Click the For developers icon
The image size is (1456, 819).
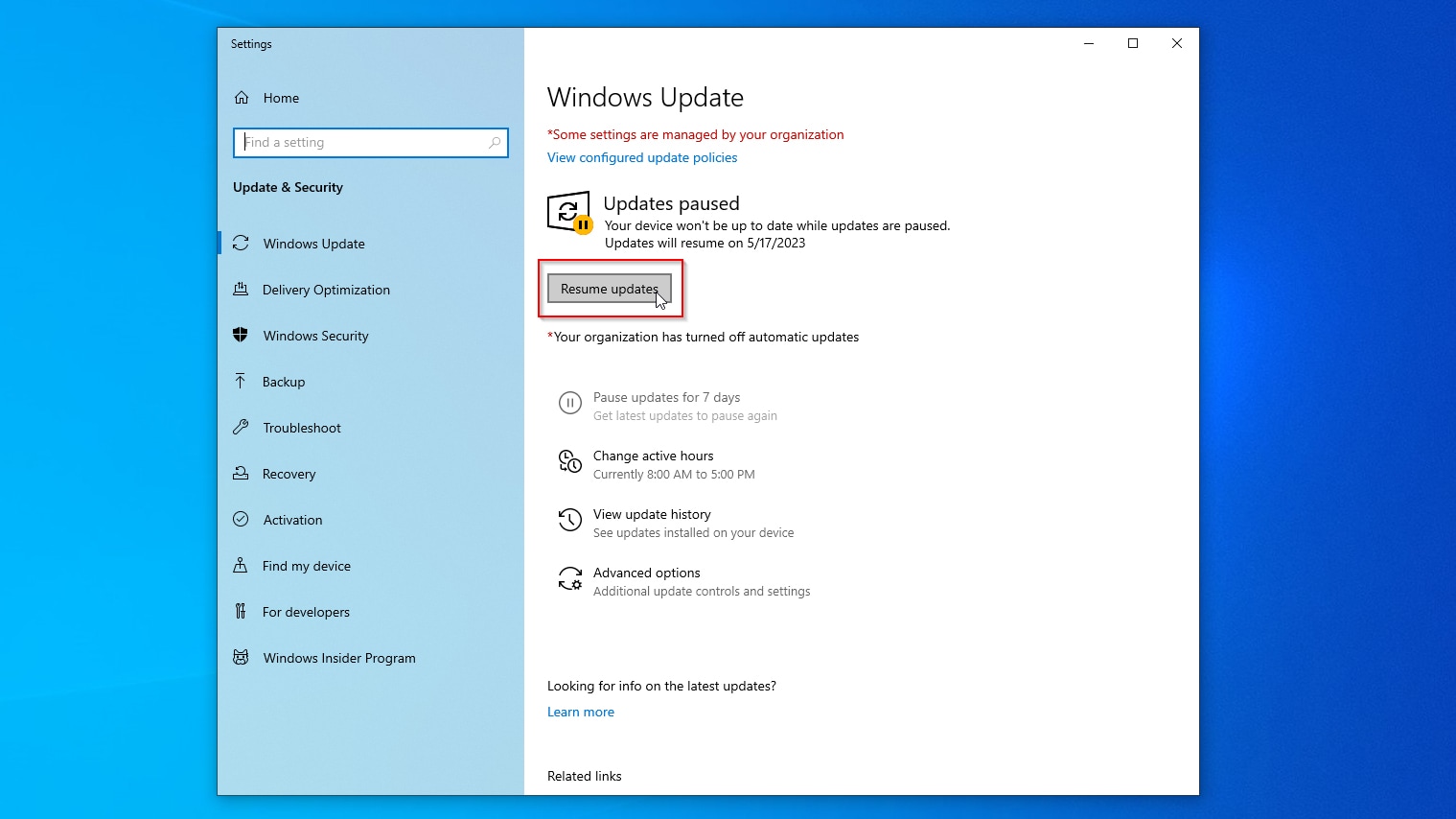[x=241, y=612]
